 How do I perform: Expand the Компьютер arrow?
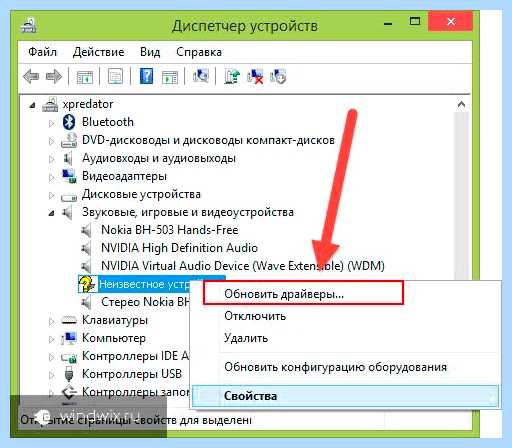pyautogui.click(x=51, y=339)
